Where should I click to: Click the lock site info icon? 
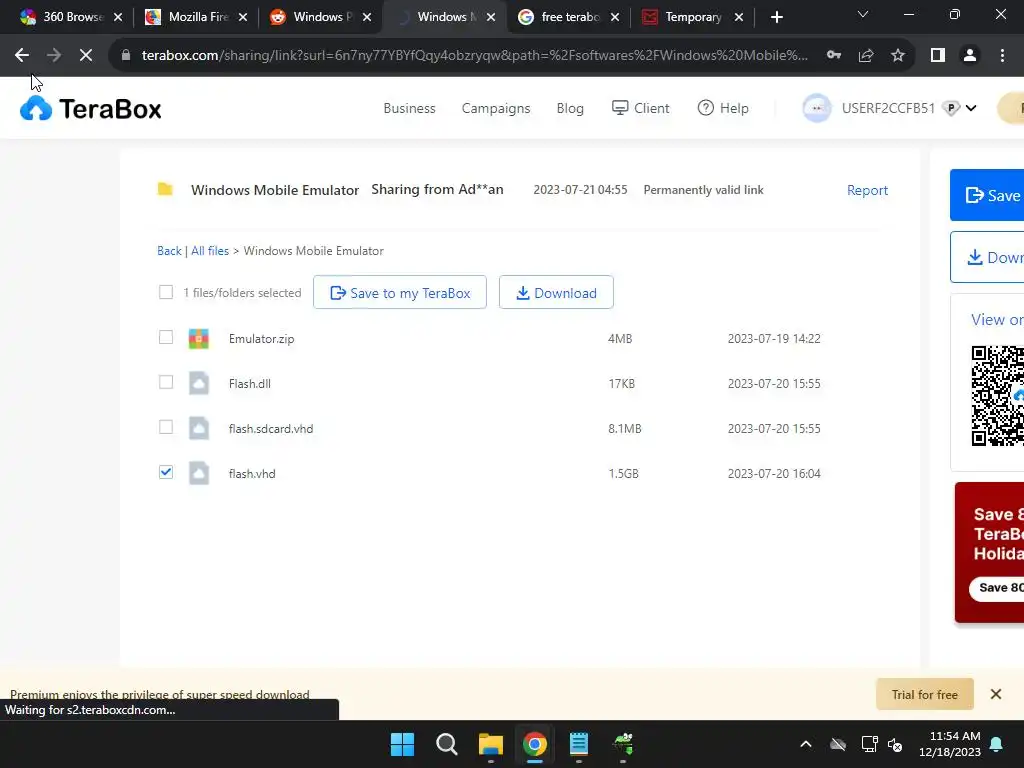[126, 56]
